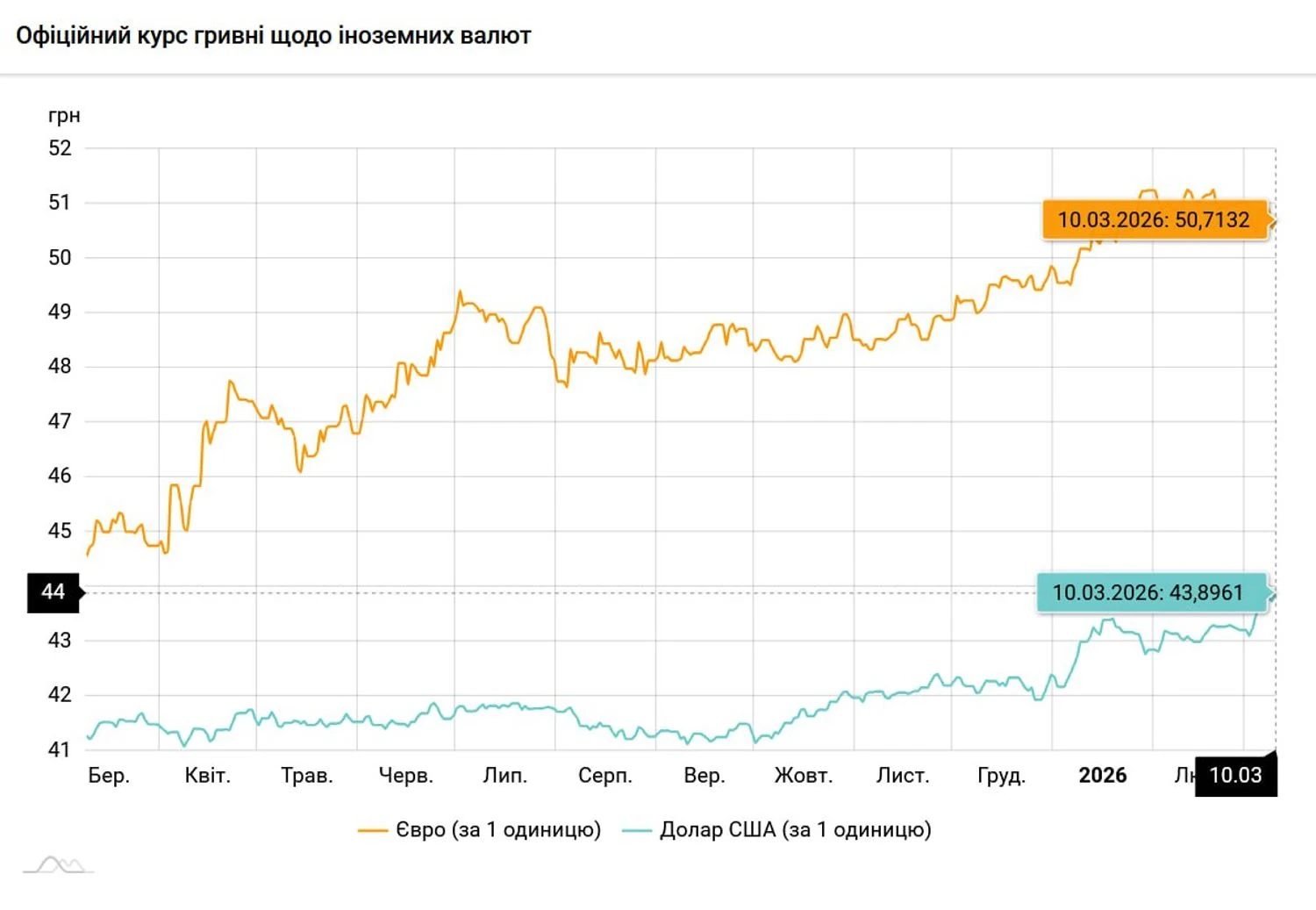Click the 52 value on the vertical axis
1316x910 pixels.
click(x=60, y=148)
